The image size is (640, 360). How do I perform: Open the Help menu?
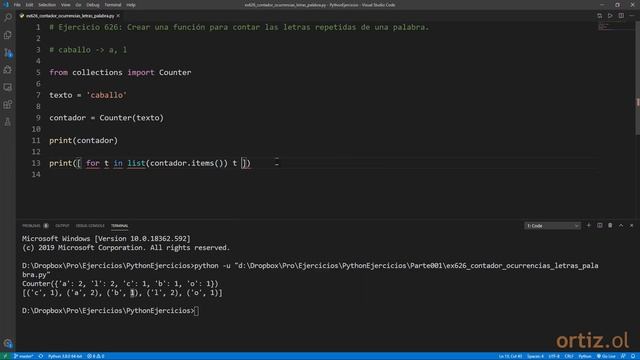pyautogui.click(x=131, y=5)
